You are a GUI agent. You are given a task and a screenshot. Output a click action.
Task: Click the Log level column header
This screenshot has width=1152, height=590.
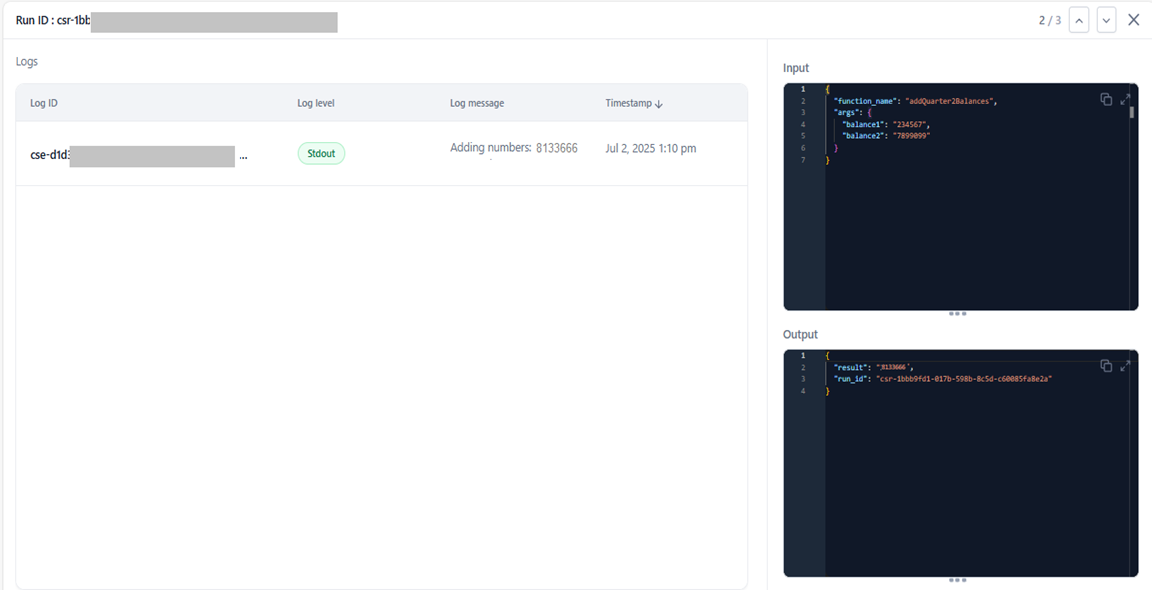pyautogui.click(x=316, y=103)
